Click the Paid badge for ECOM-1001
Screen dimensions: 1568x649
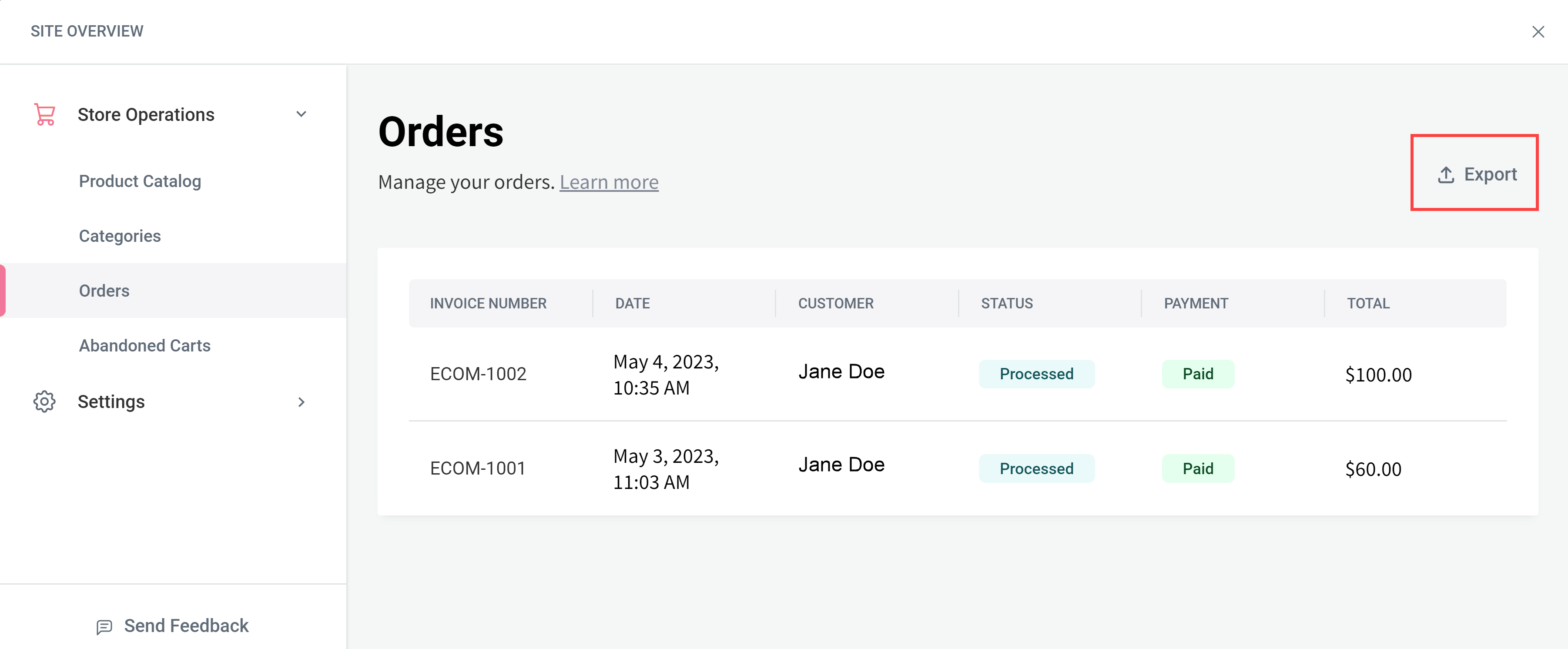1197,468
